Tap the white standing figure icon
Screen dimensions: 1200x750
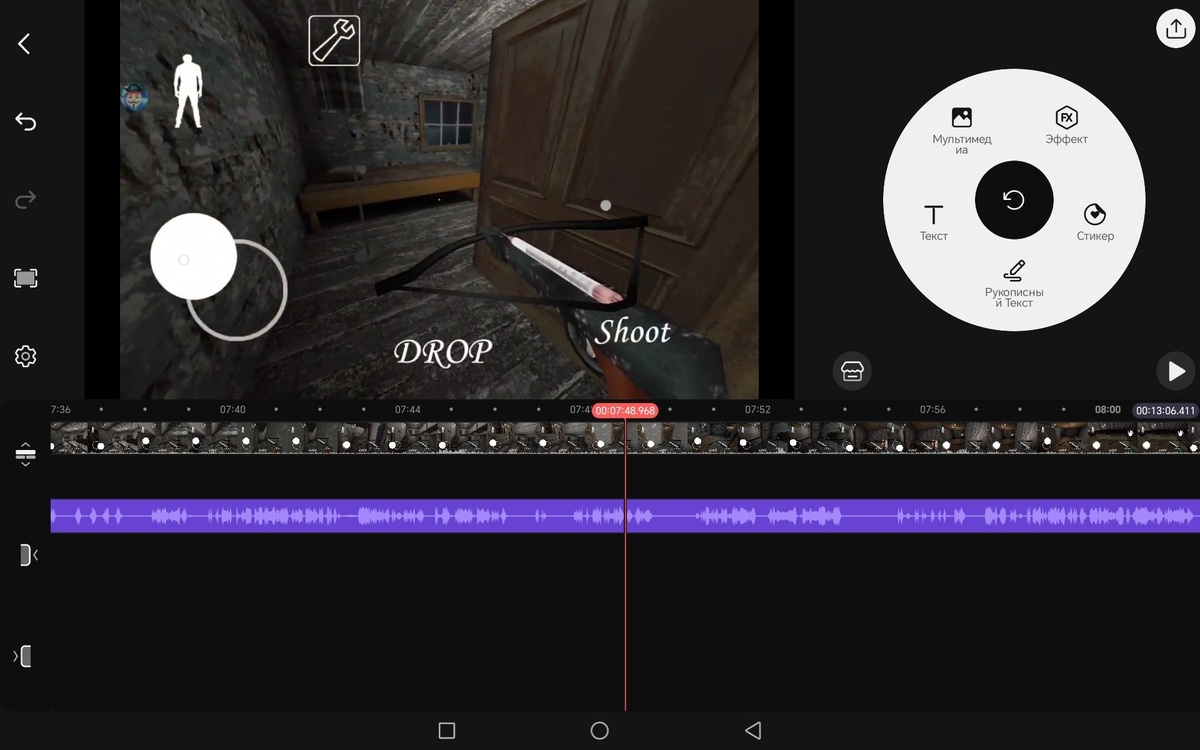pos(187,92)
